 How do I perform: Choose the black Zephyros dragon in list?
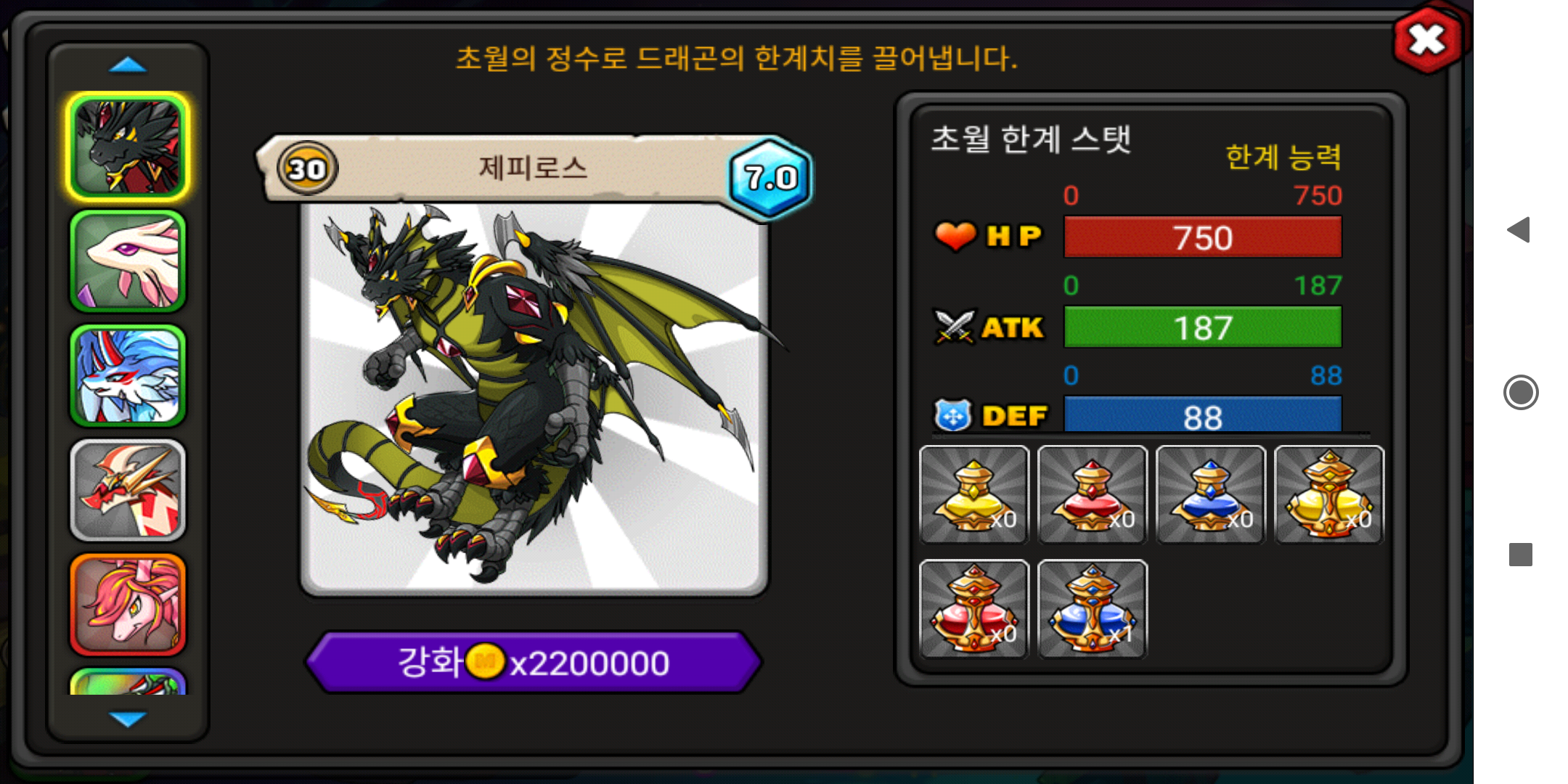coord(128,147)
